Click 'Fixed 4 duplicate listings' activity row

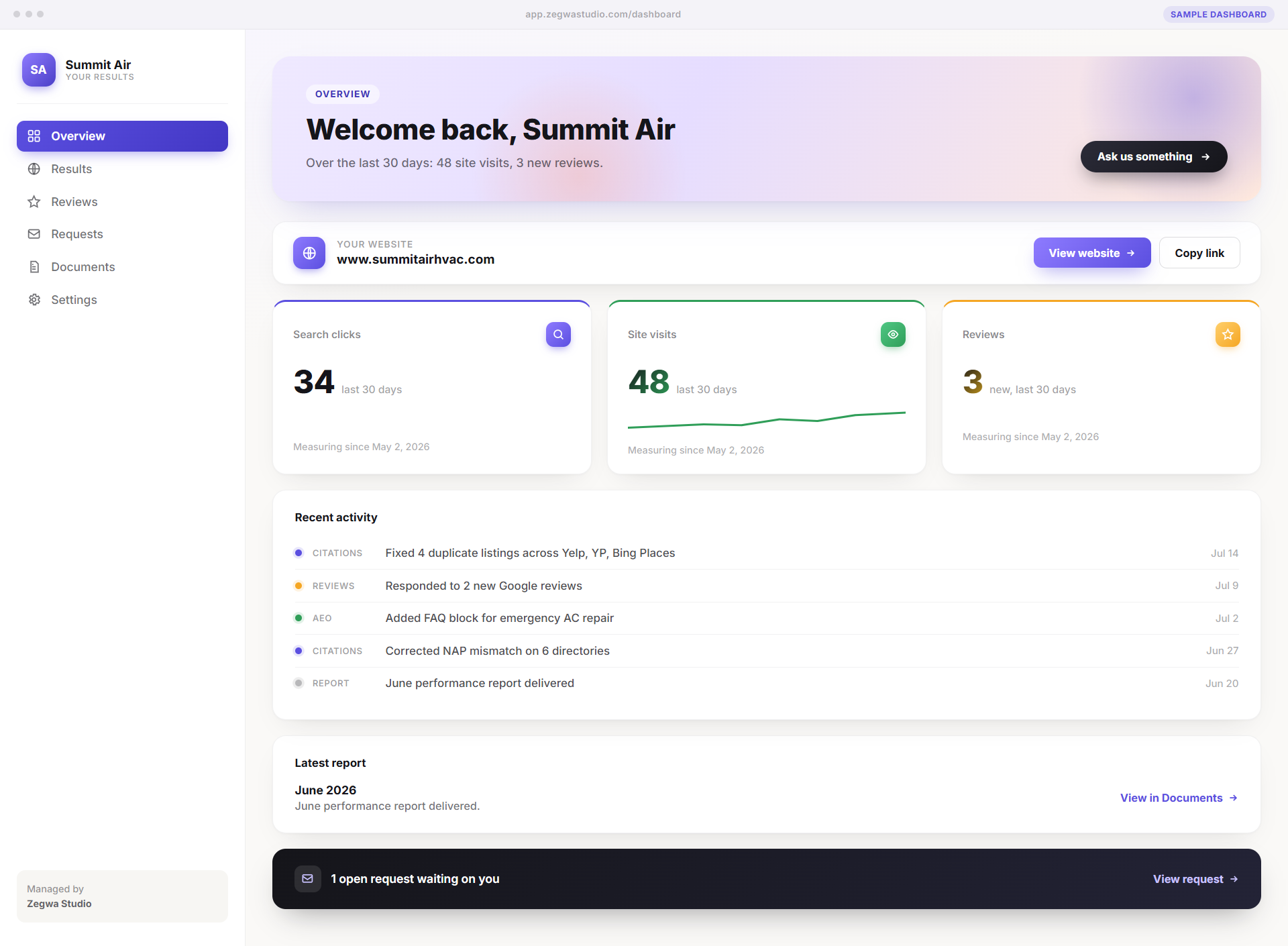(767, 553)
